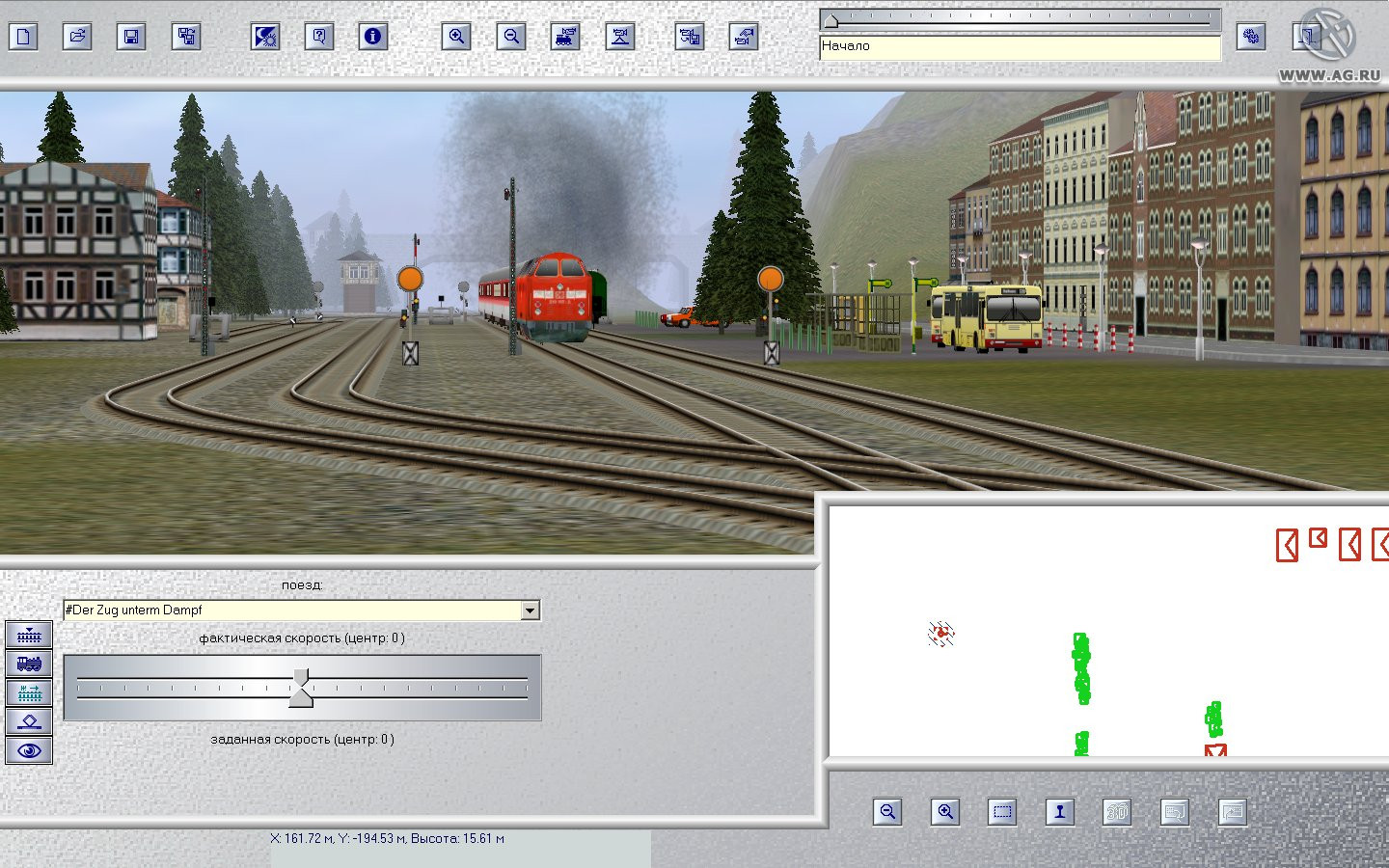Zoom in the 3D view from the top toolbar

456,37
